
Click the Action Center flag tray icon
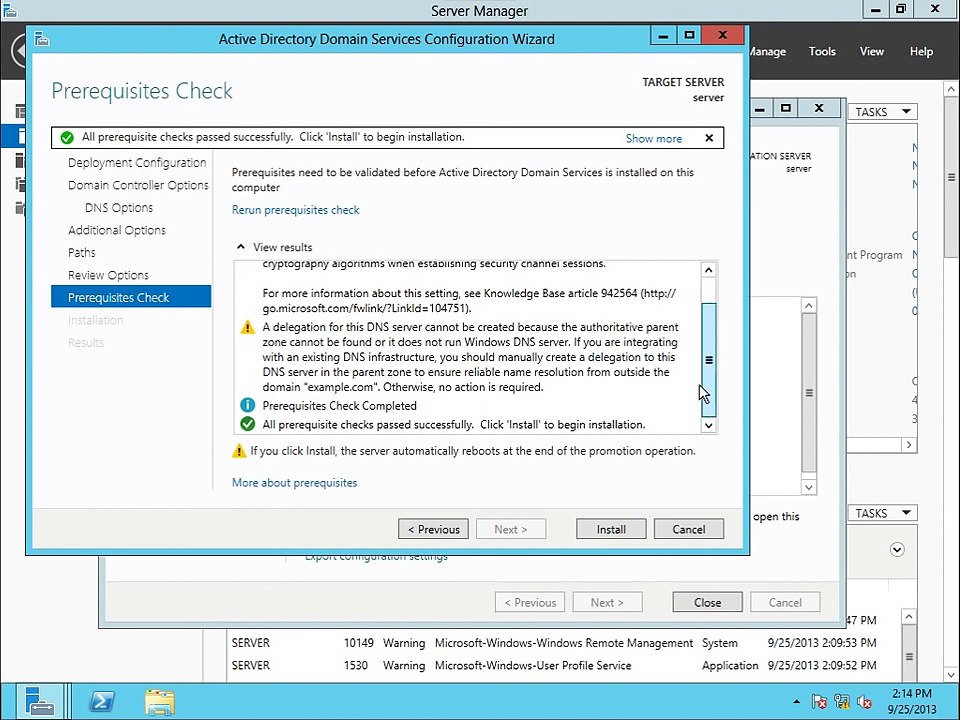819,702
